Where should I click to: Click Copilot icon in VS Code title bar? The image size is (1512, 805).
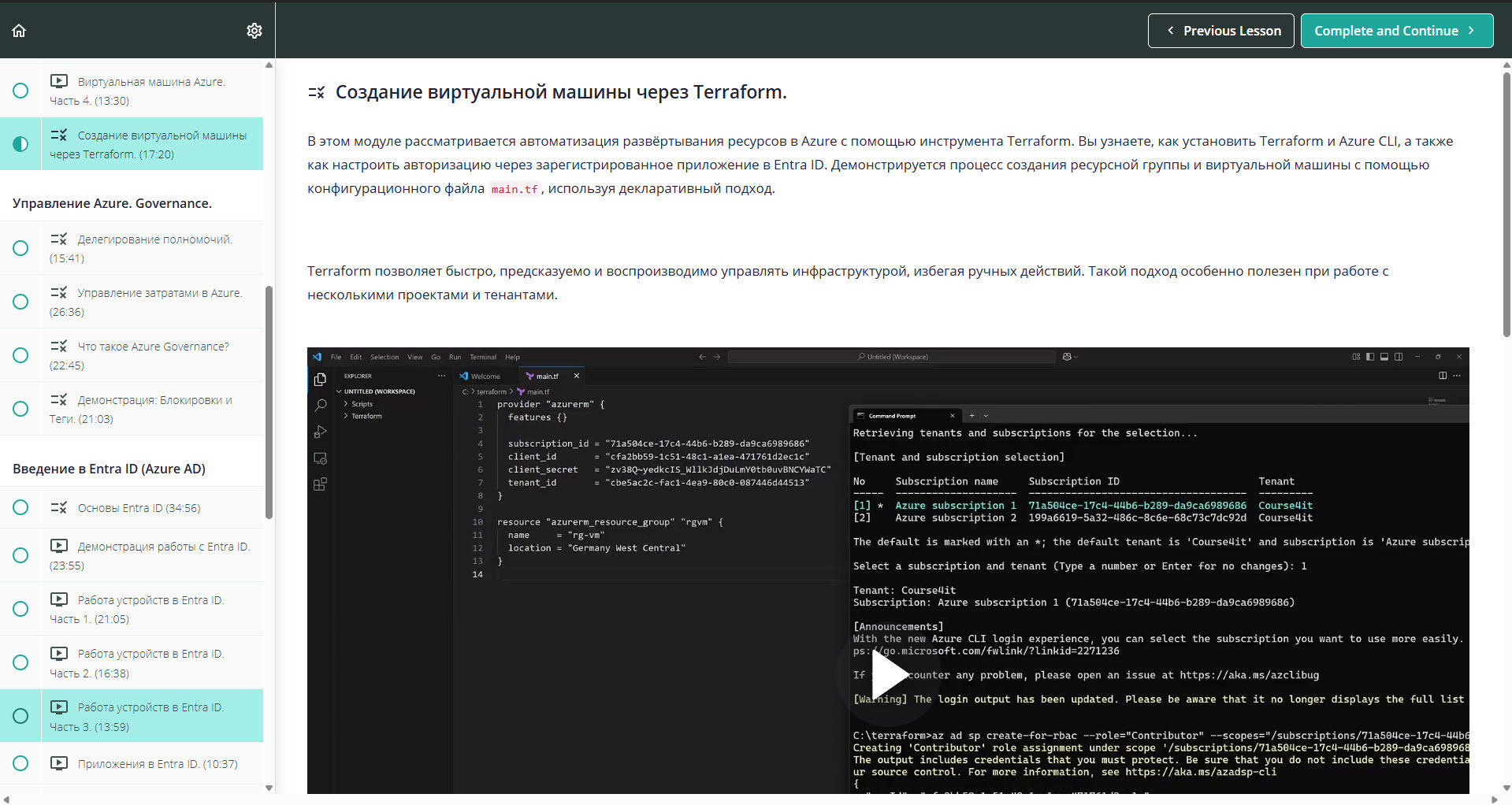click(x=1068, y=357)
